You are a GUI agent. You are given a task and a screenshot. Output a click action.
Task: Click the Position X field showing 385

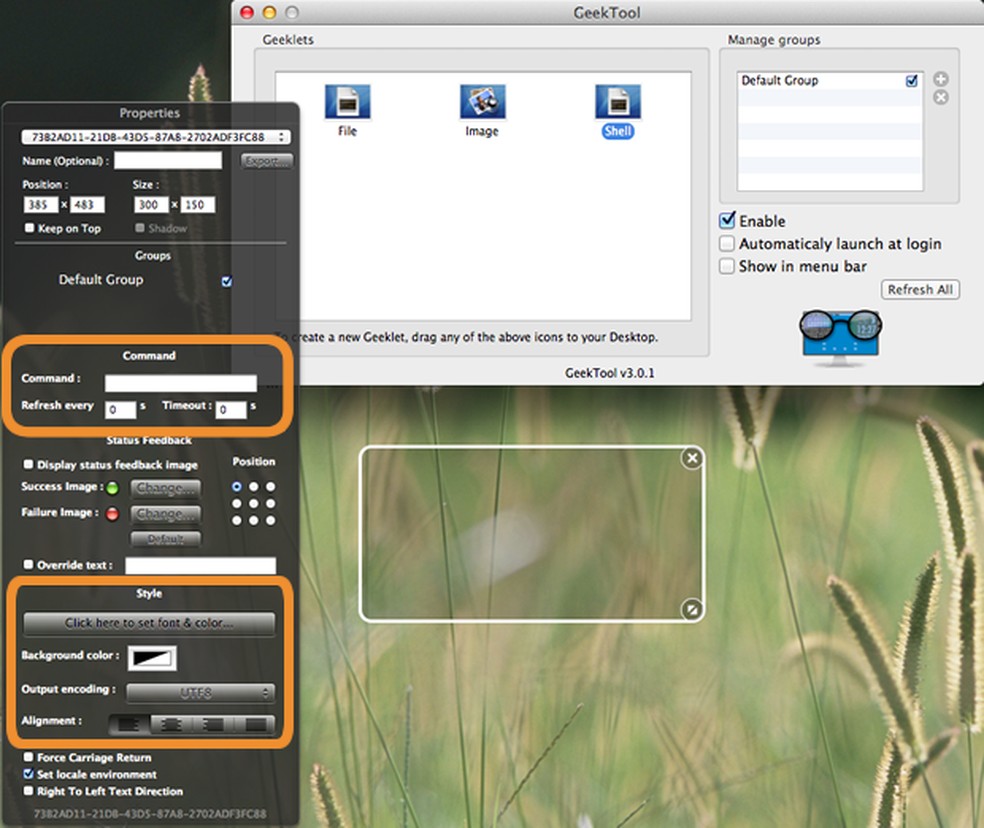(x=41, y=205)
